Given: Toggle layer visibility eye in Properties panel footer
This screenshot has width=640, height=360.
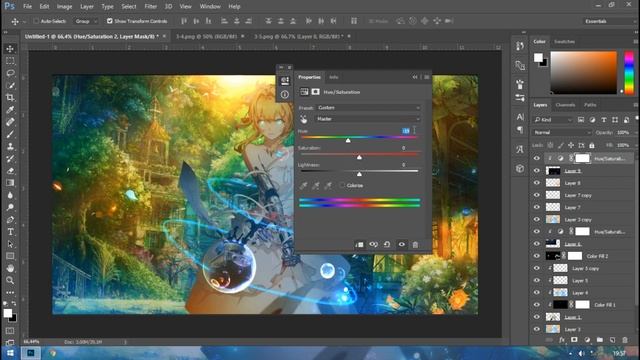Looking at the screenshot, I should tap(402, 244).
